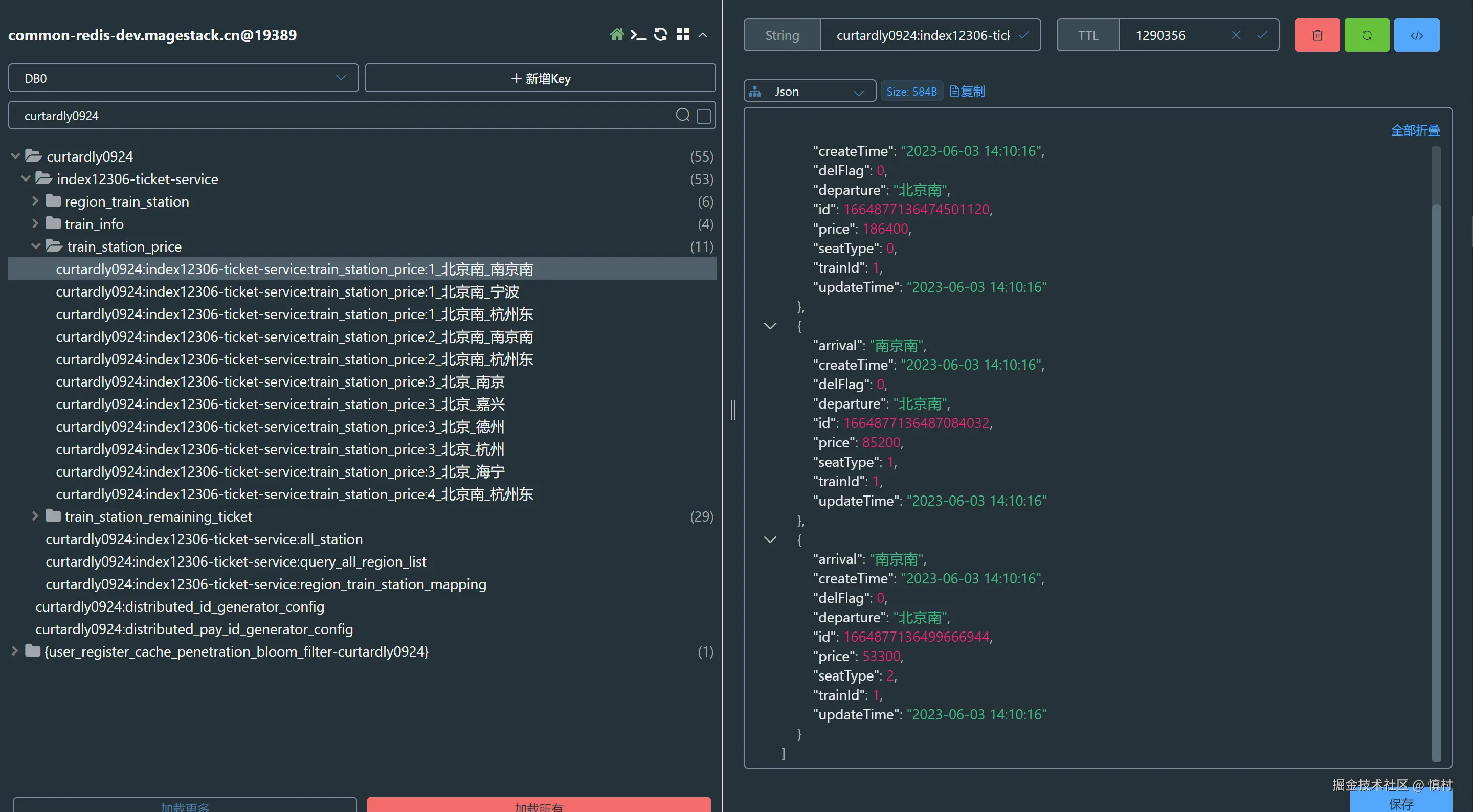1473x812 pixels.
Task: Click the refresh connection icon
Action: (660, 35)
